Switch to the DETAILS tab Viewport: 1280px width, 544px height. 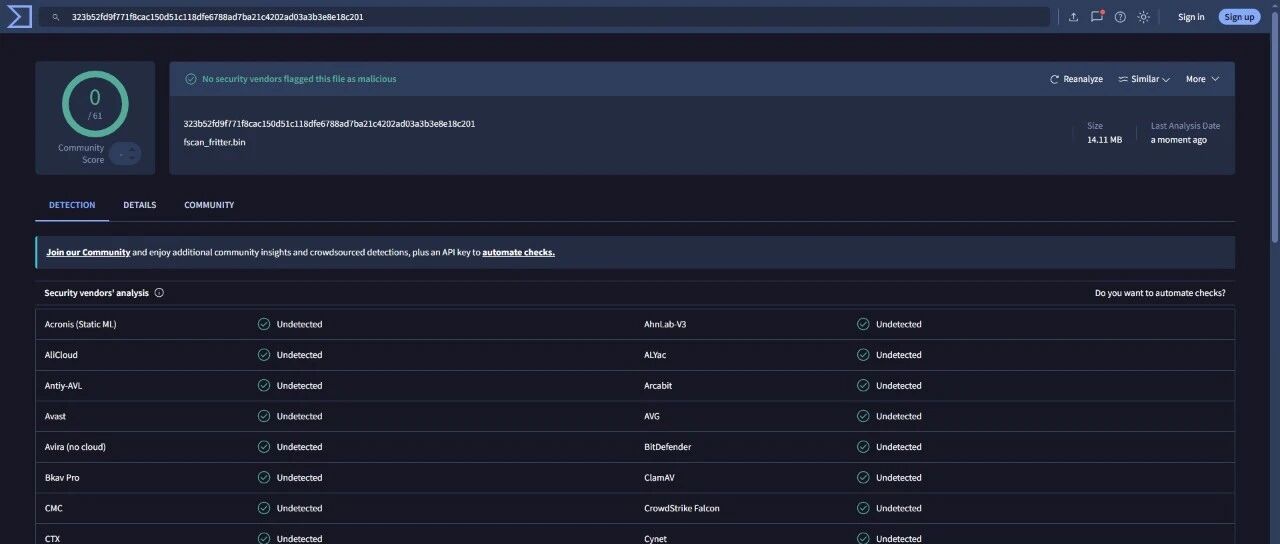pyautogui.click(x=140, y=205)
